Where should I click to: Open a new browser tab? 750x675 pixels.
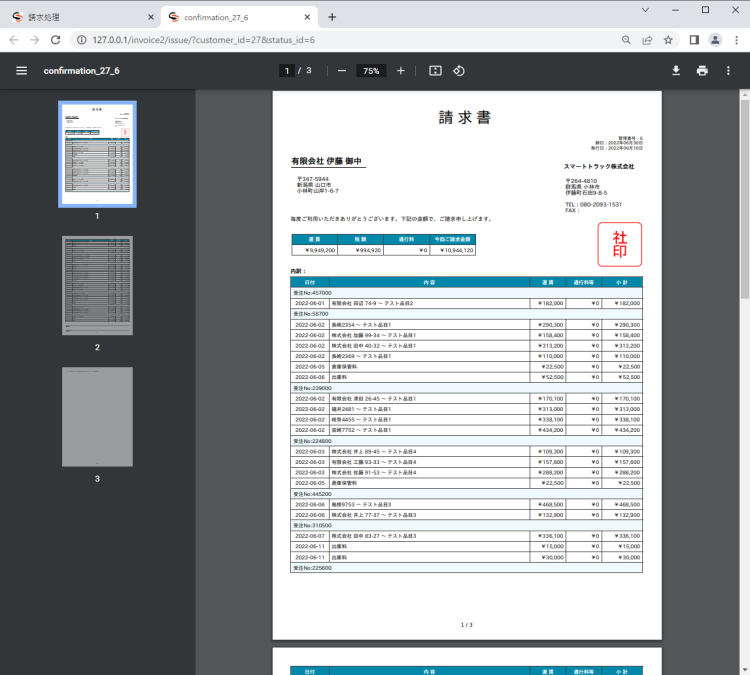click(332, 17)
